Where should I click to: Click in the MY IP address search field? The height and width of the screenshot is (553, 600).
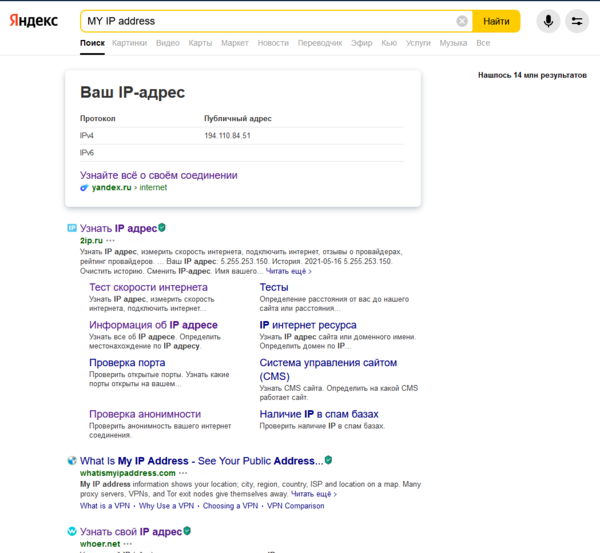tap(268, 21)
